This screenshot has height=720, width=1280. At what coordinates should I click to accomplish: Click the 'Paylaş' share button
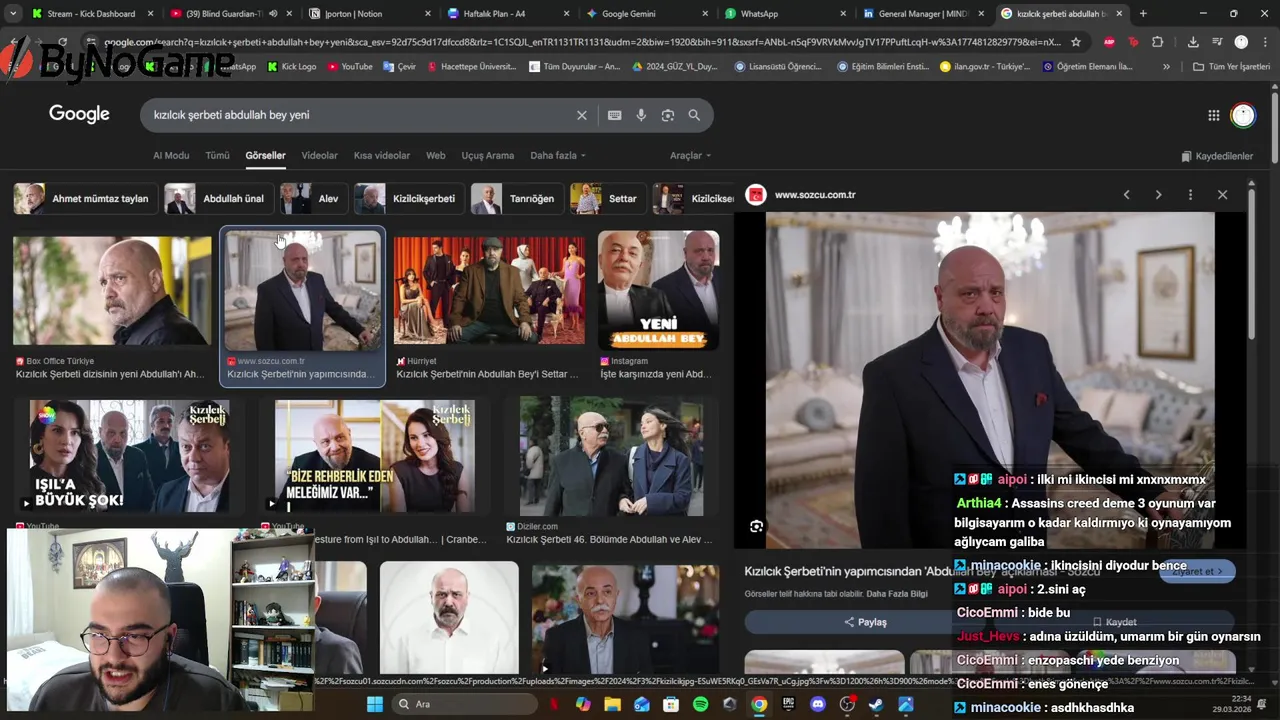coord(865,622)
